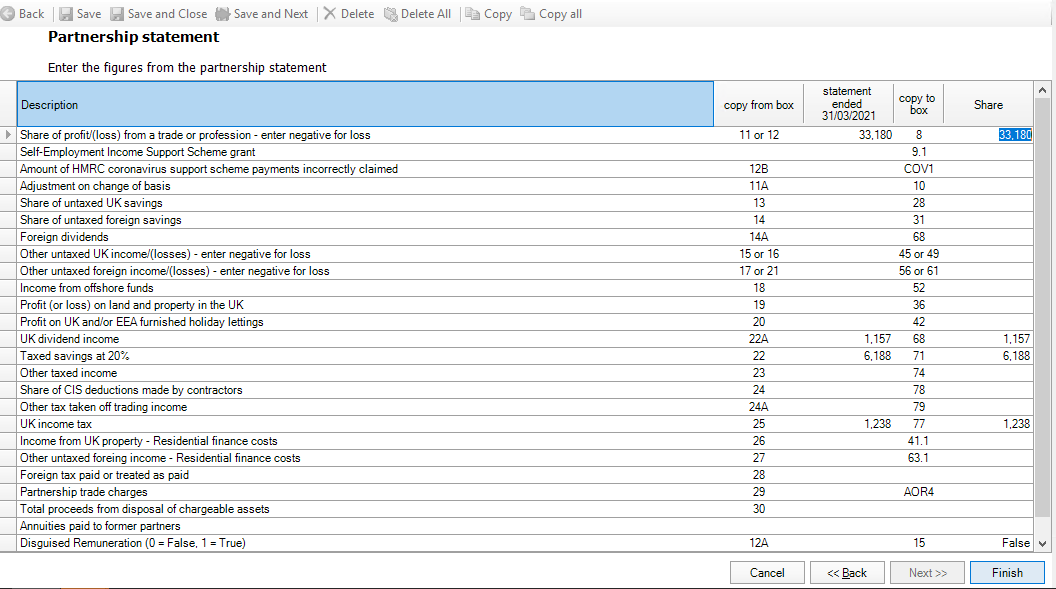
Task: Click the Share cell for Taxed savings at 20%
Action: [988, 355]
